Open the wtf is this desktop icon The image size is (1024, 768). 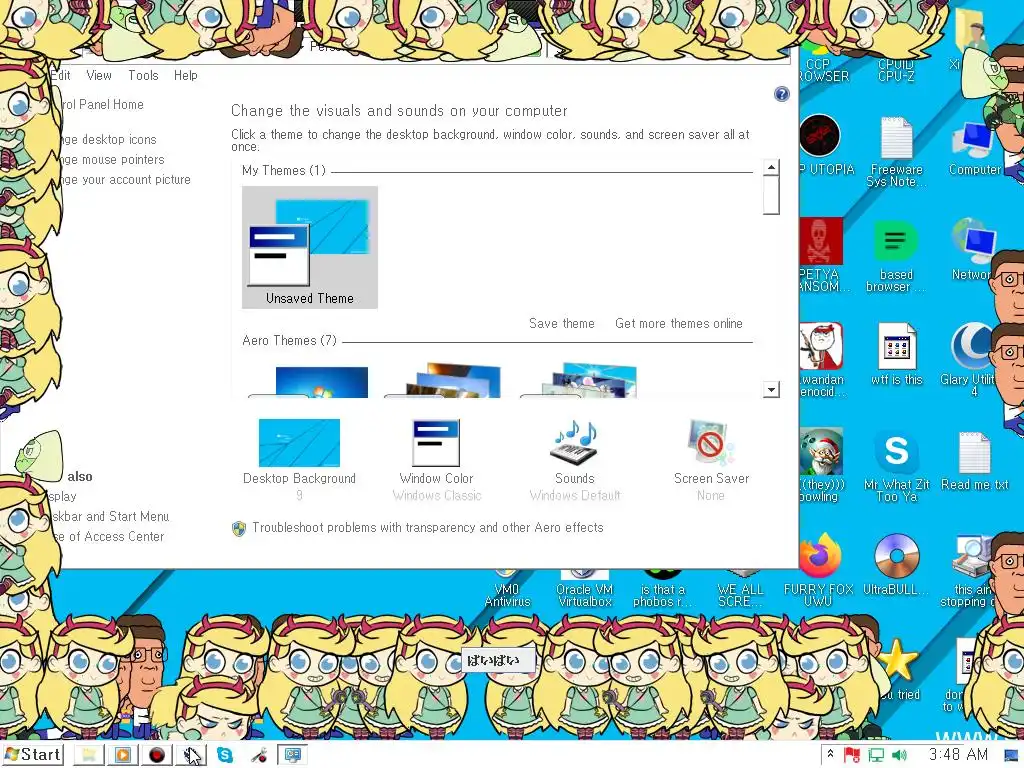click(896, 347)
